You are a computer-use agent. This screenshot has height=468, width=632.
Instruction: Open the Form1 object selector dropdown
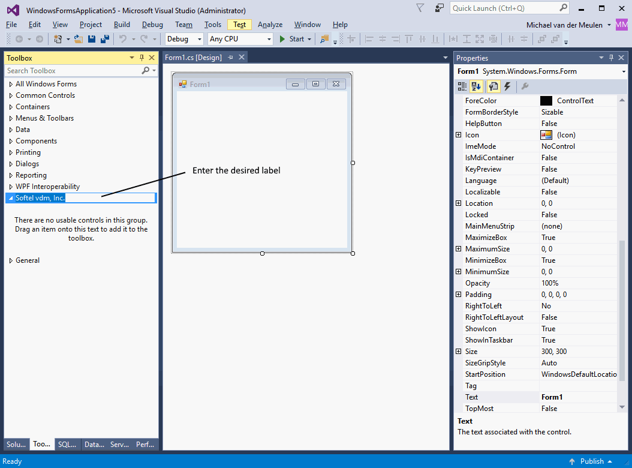point(624,71)
